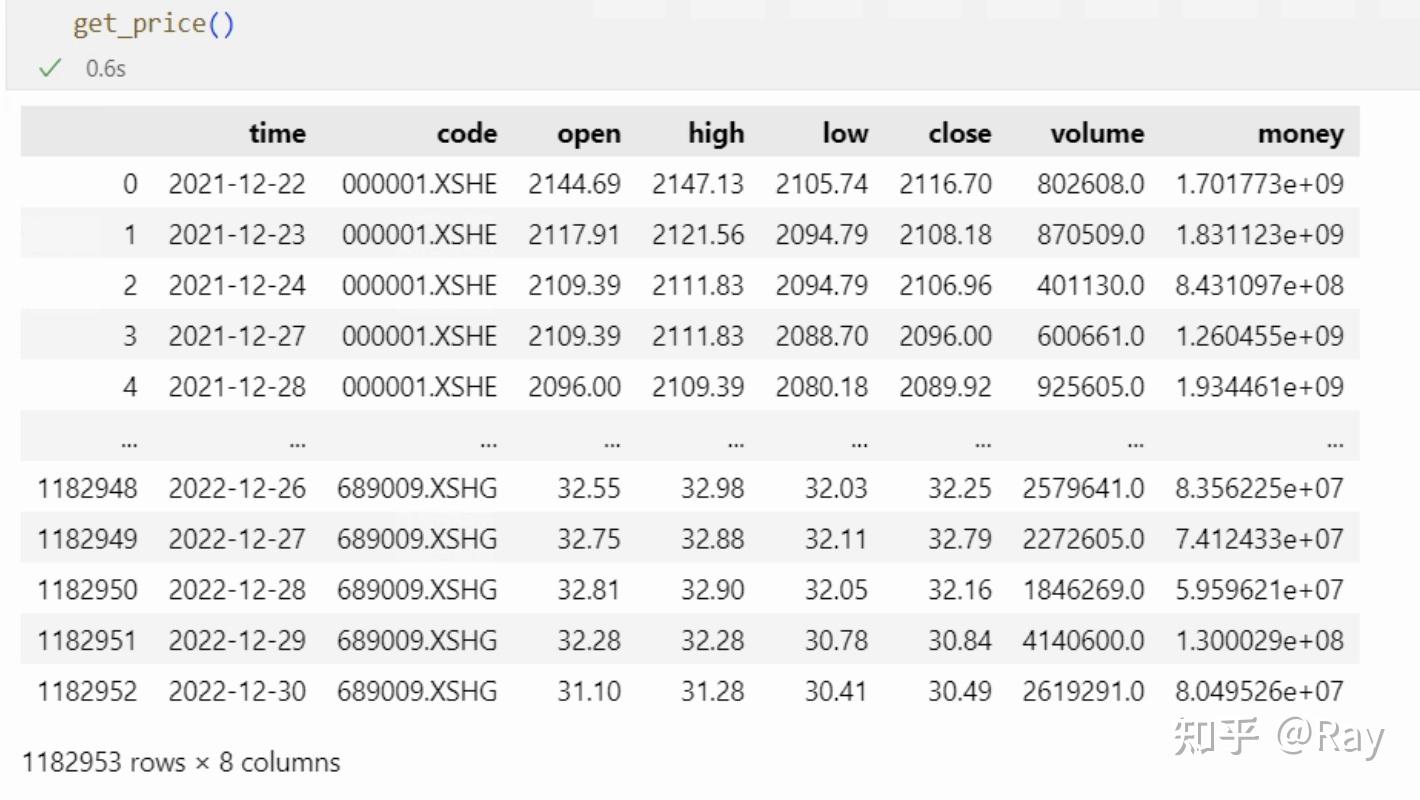Click the green checkmark execution status icon
The height and width of the screenshot is (800, 1420).
pyautogui.click(x=50, y=70)
